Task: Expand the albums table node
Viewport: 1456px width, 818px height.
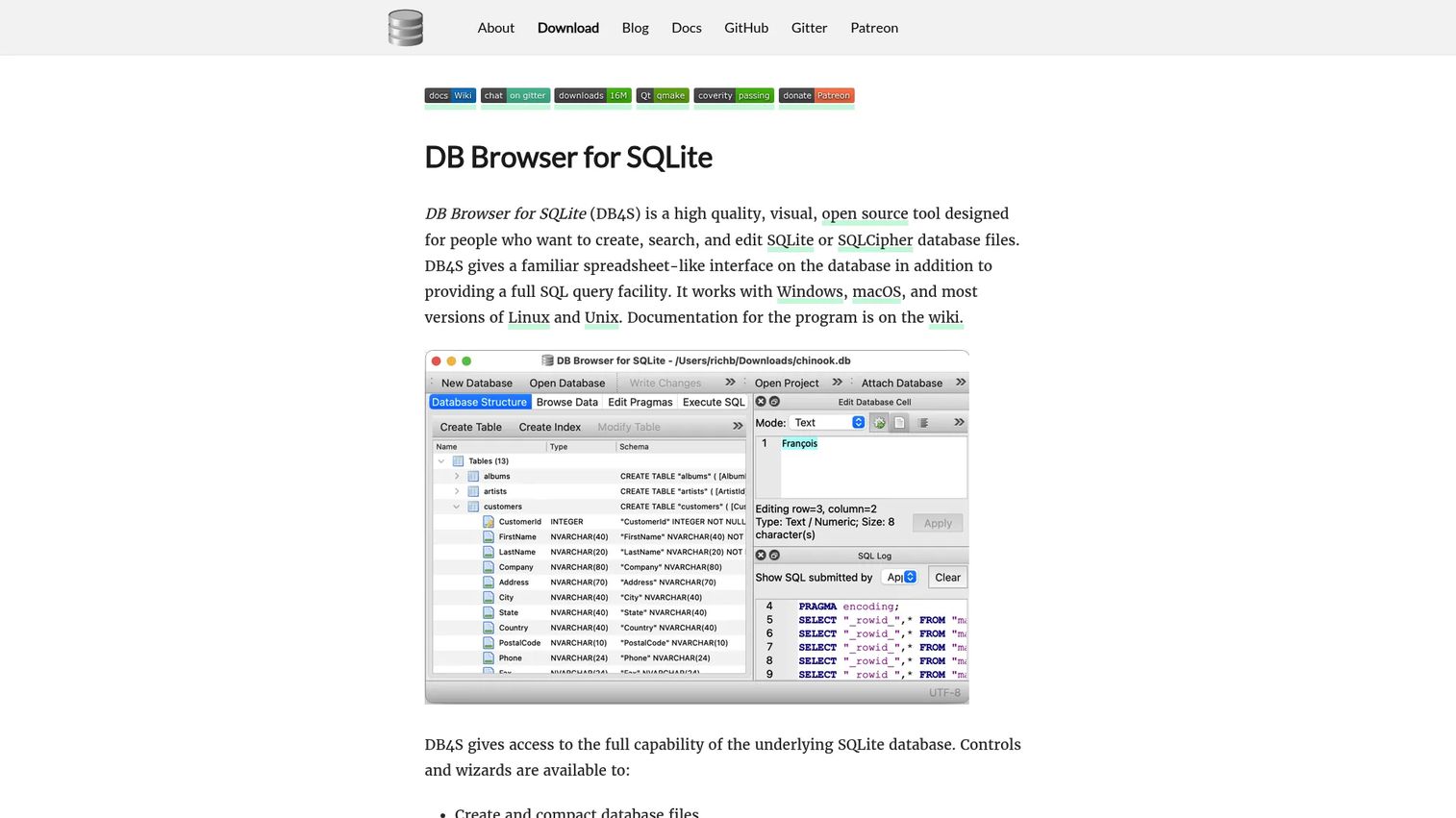Action: click(x=457, y=476)
